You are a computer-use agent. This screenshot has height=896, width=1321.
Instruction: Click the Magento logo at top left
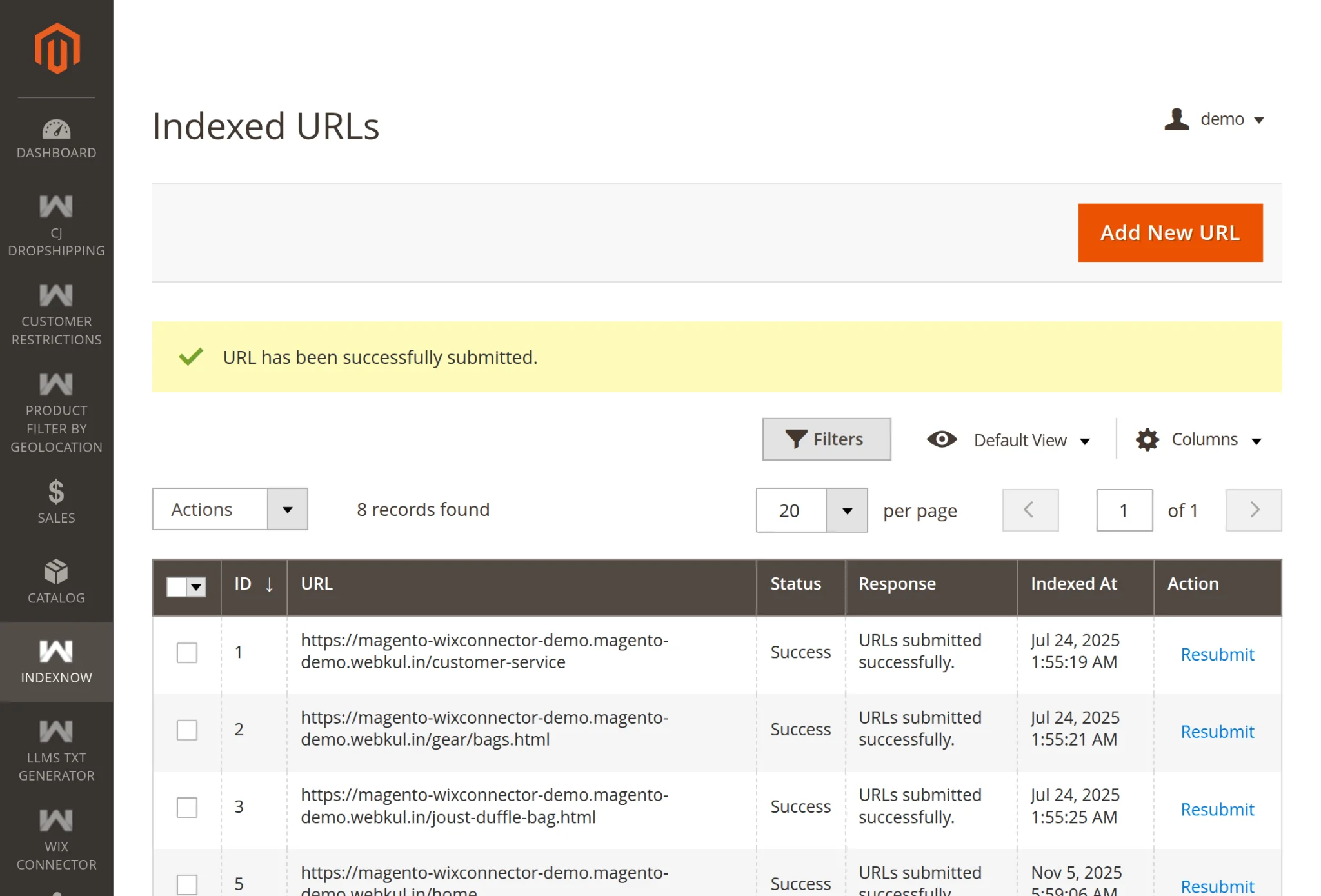tap(57, 46)
